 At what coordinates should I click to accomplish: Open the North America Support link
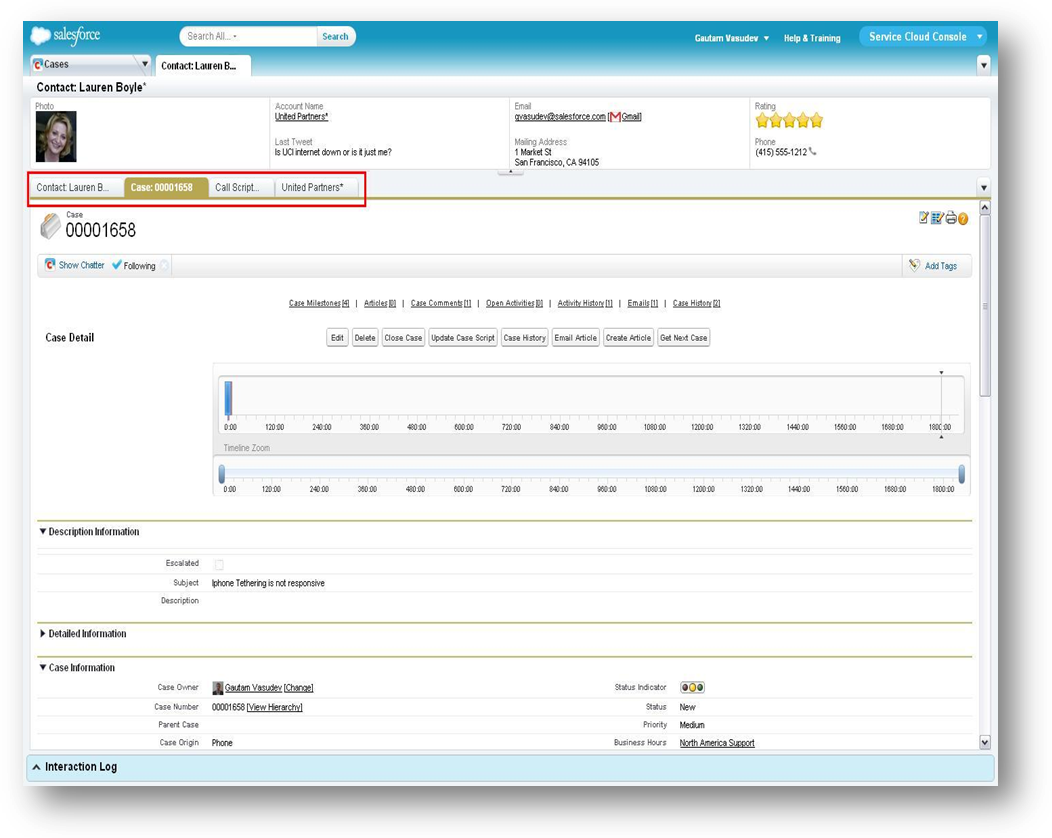(717, 743)
